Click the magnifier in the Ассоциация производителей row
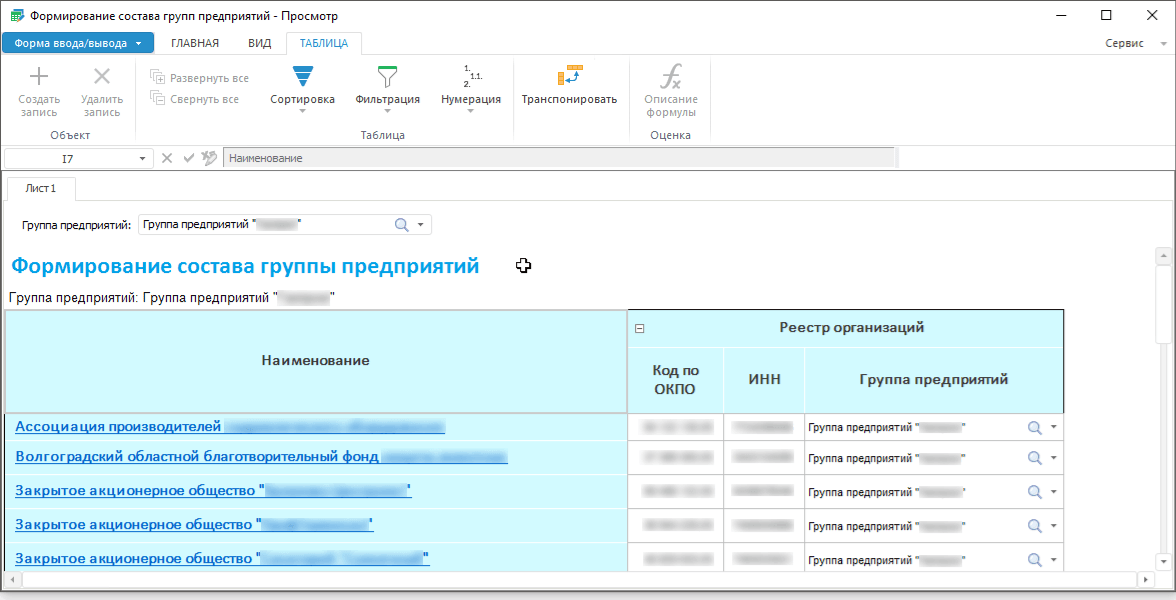The height and width of the screenshot is (600, 1176). 1034,428
